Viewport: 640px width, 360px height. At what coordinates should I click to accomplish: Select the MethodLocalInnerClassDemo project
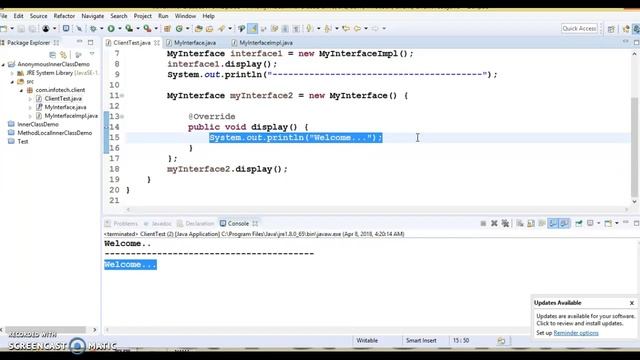(54, 133)
